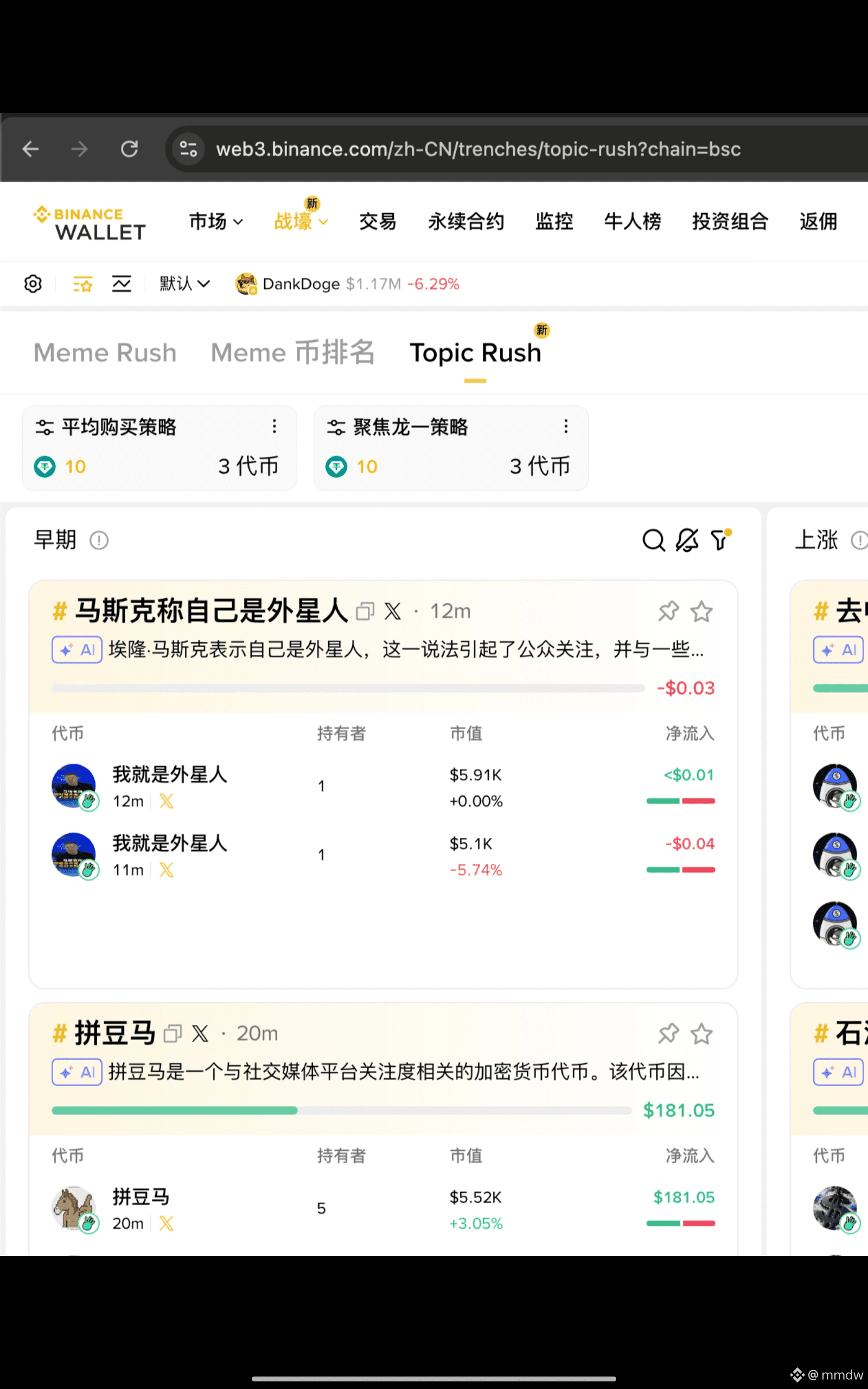
Task: Open the X link beside 拼豆马 heading
Action: pyautogui.click(x=200, y=1034)
